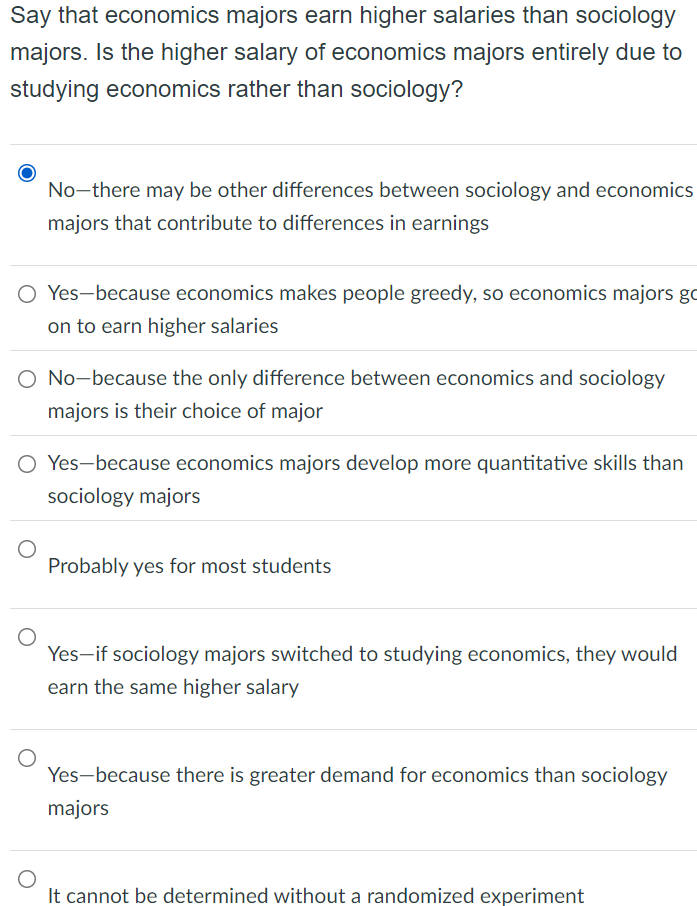Click the radio button next to the demand answer
697x906 pixels.
click(26, 757)
